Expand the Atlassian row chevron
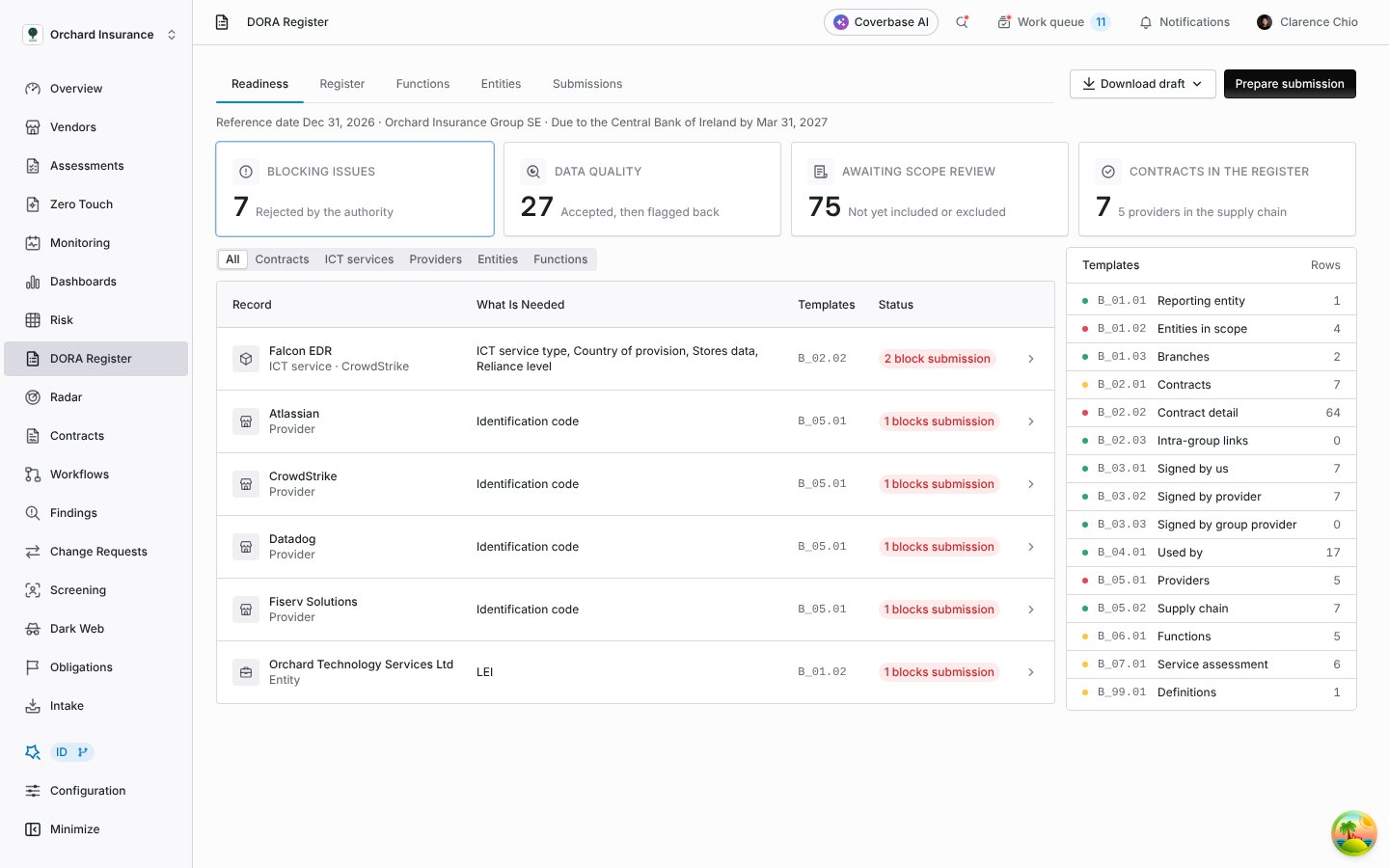Screen dimensions: 1389x868 tap(1031, 421)
